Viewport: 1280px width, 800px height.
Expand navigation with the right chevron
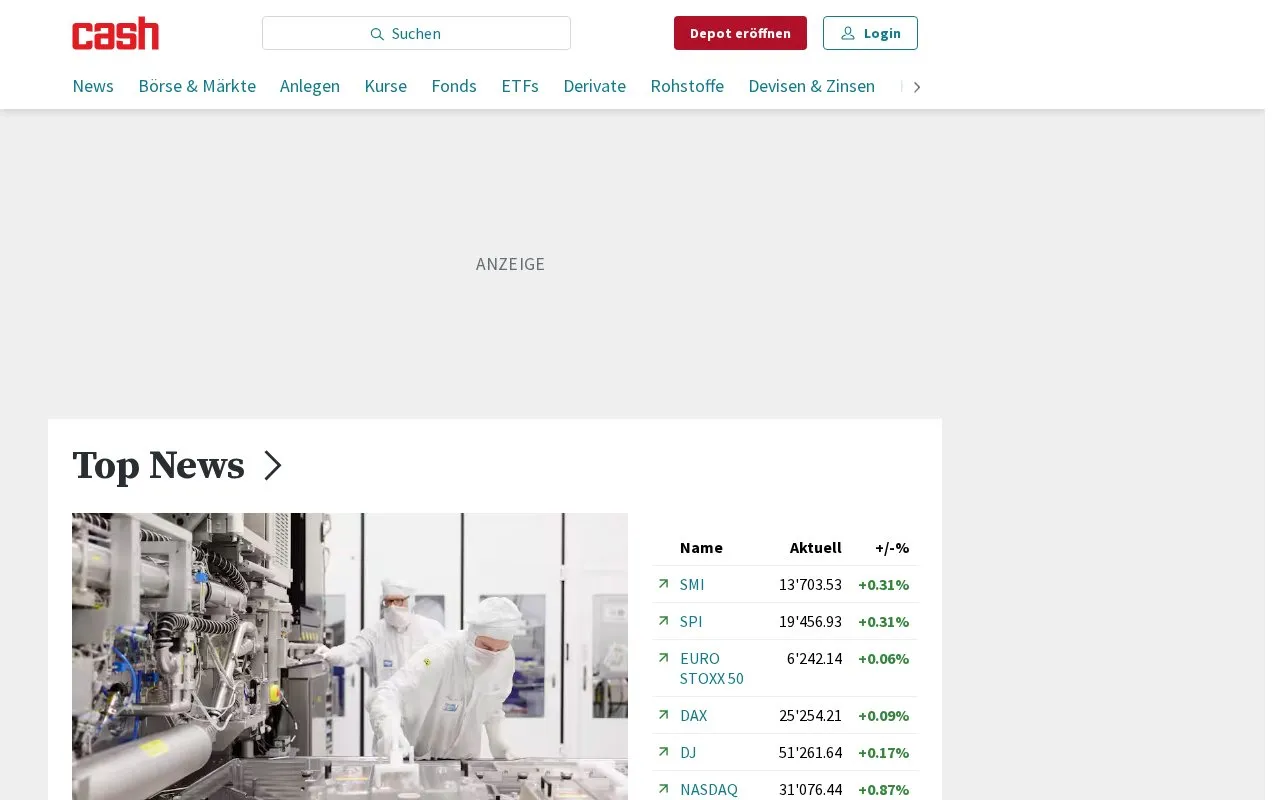[x=916, y=87]
